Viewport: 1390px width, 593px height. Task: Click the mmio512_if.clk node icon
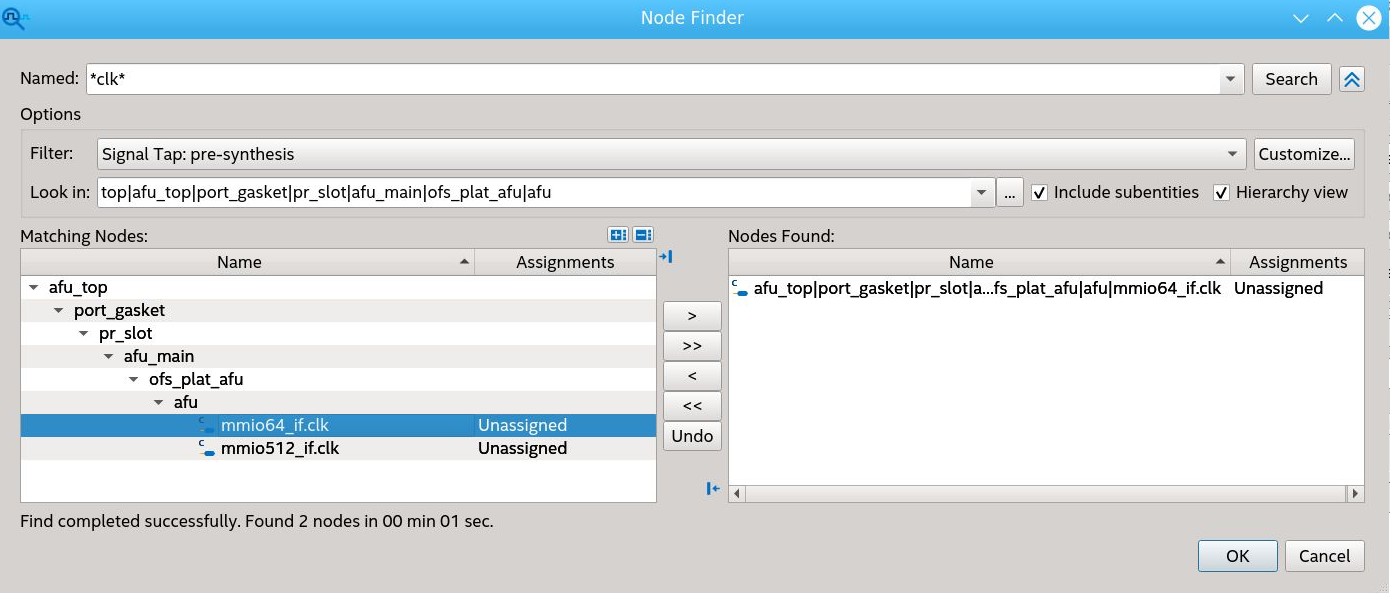point(207,449)
